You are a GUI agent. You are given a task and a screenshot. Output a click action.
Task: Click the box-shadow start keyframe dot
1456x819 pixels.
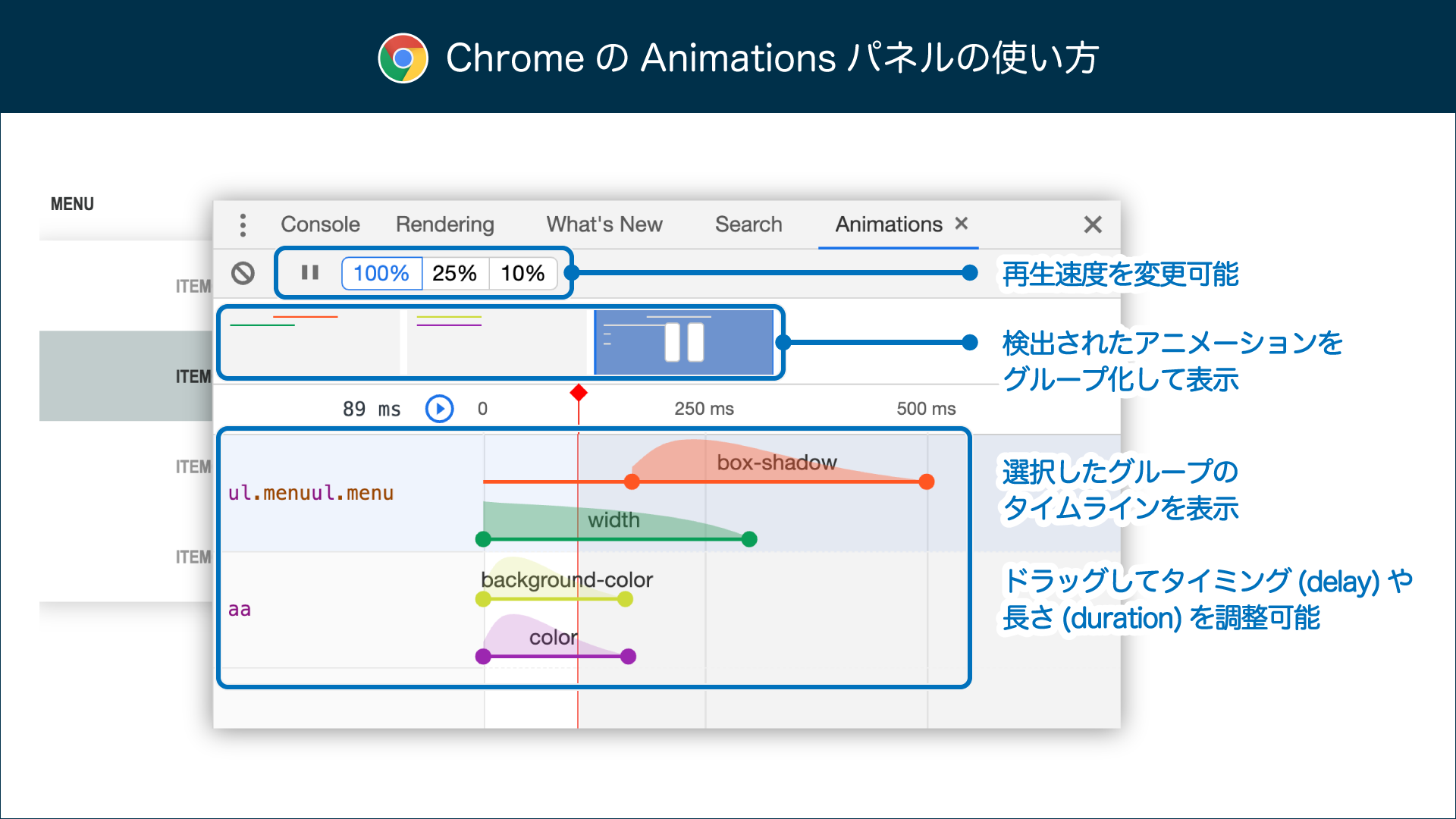[x=632, y=482]
